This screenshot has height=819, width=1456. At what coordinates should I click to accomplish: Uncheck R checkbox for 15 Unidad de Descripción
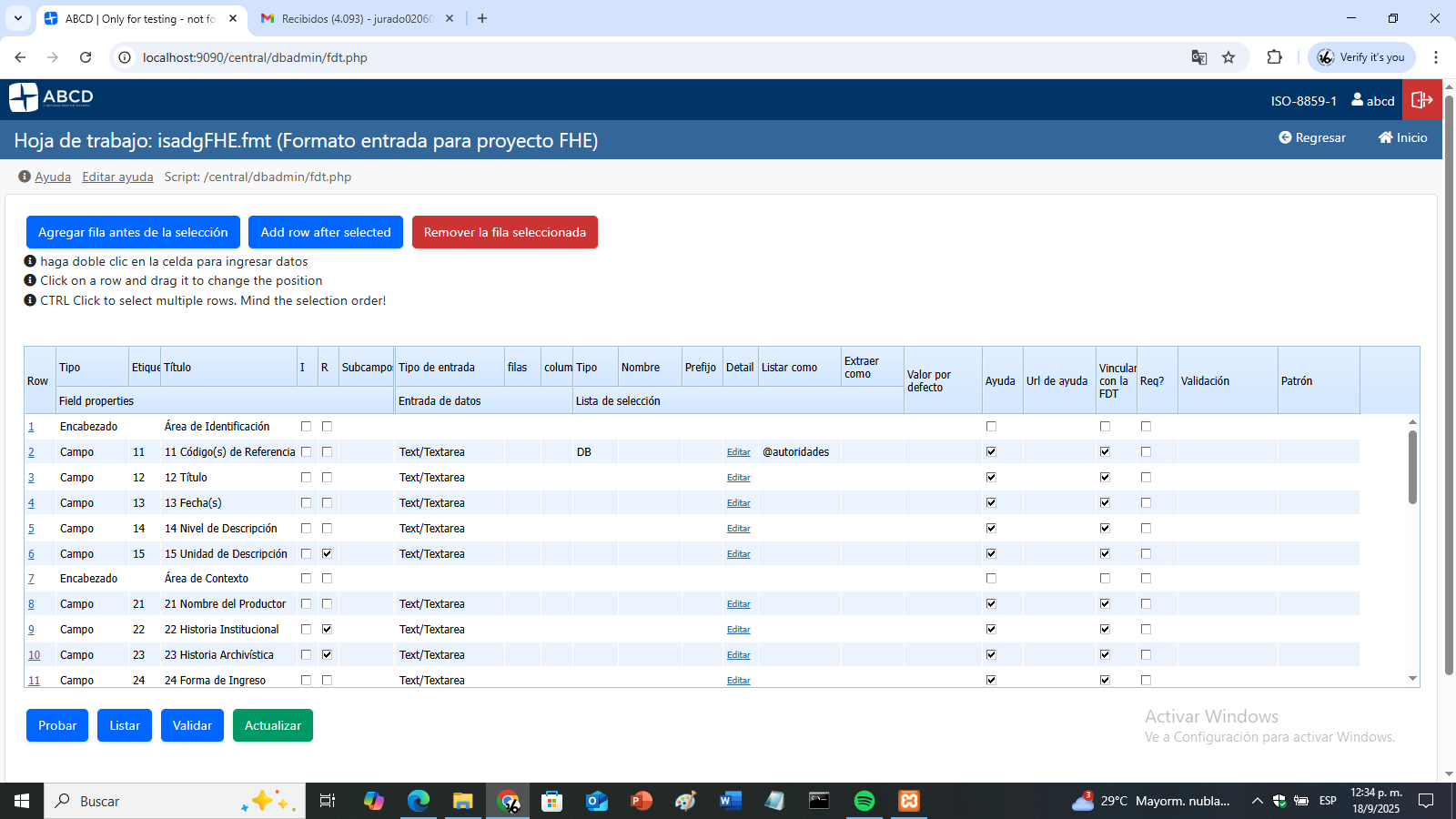[327, 553]
